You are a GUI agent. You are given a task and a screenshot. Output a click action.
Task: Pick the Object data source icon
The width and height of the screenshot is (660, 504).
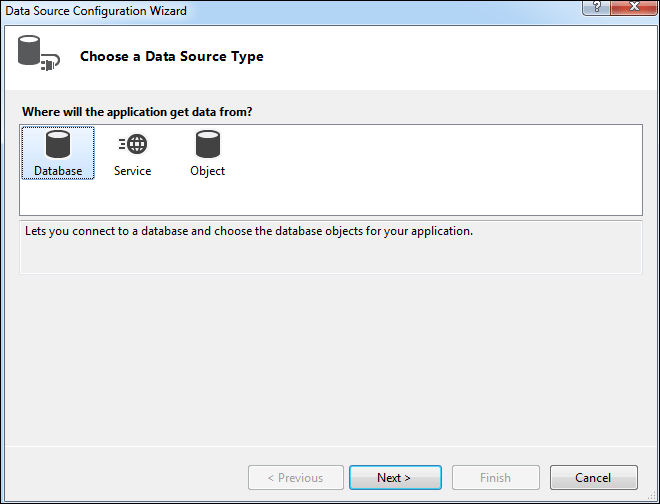point(208,145)
